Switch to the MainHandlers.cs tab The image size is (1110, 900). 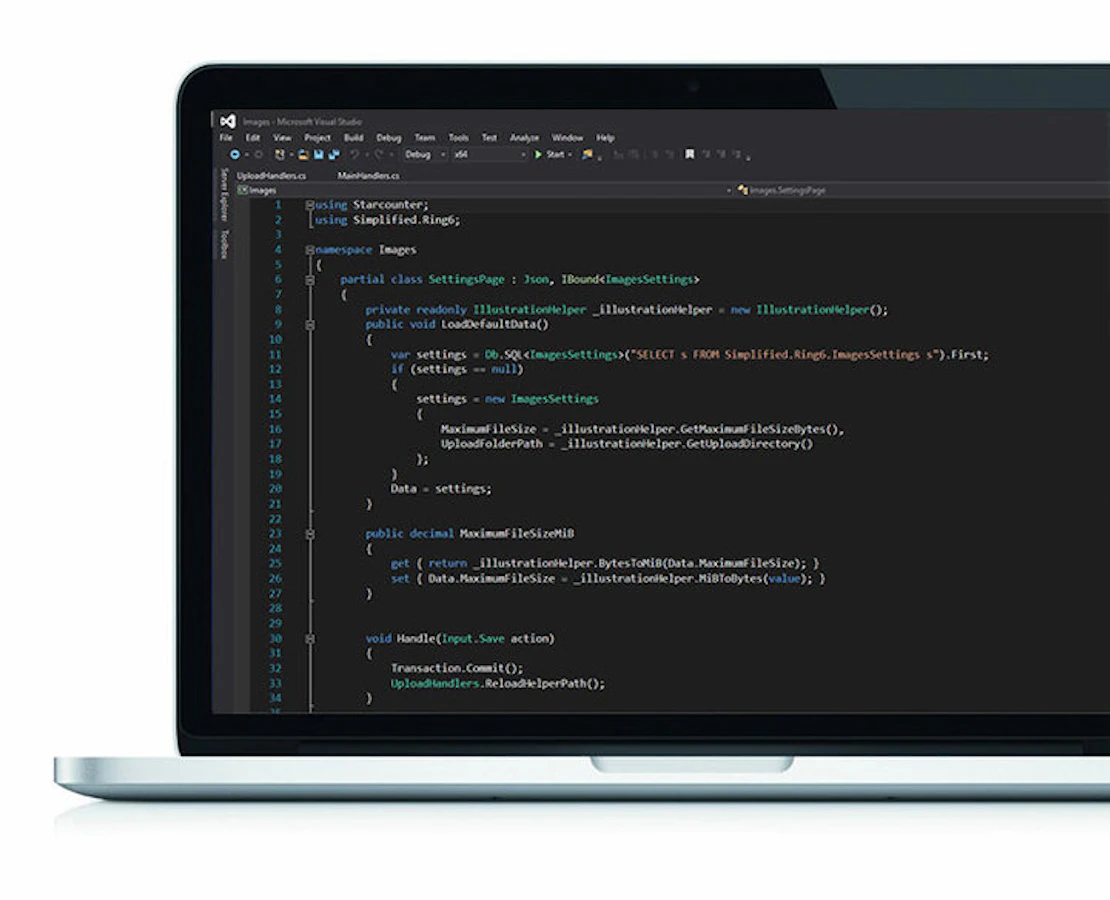(368, 176)
